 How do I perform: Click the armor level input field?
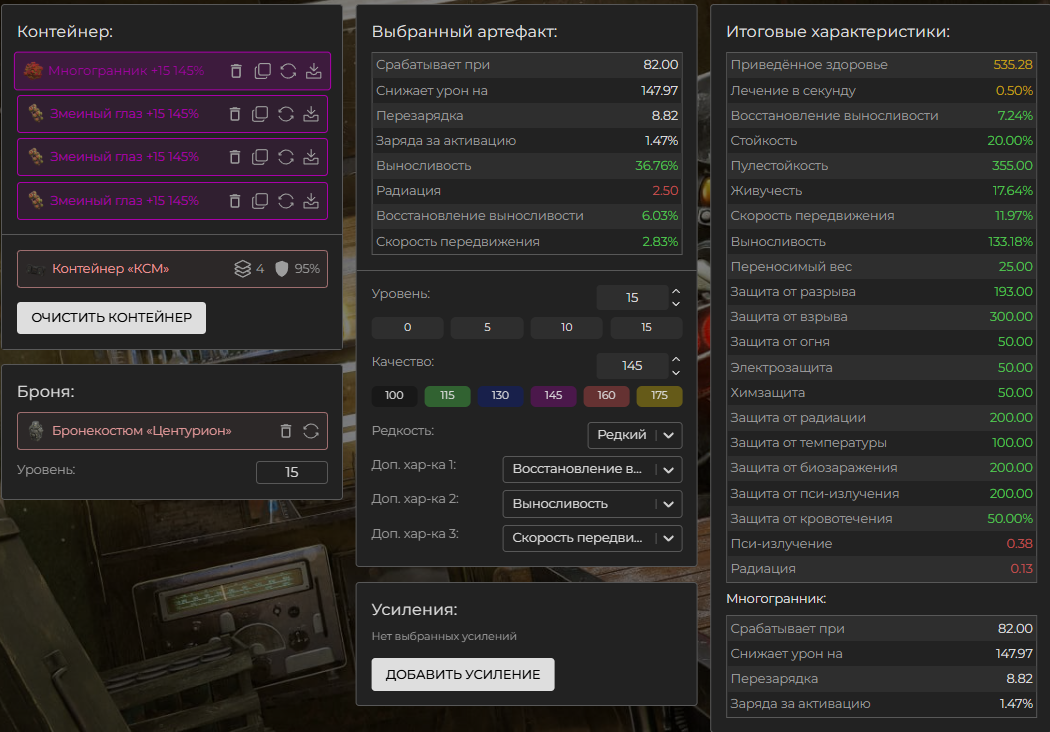pos(291,472)
